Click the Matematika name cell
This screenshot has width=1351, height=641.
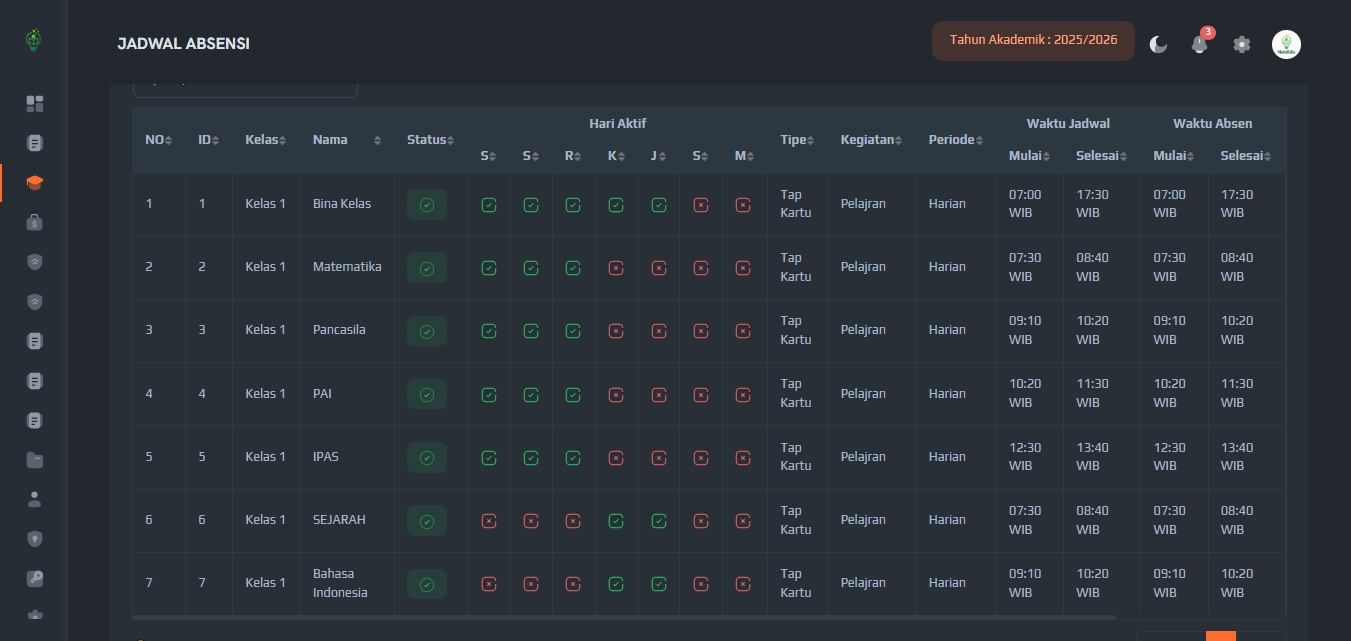(347, 267)
